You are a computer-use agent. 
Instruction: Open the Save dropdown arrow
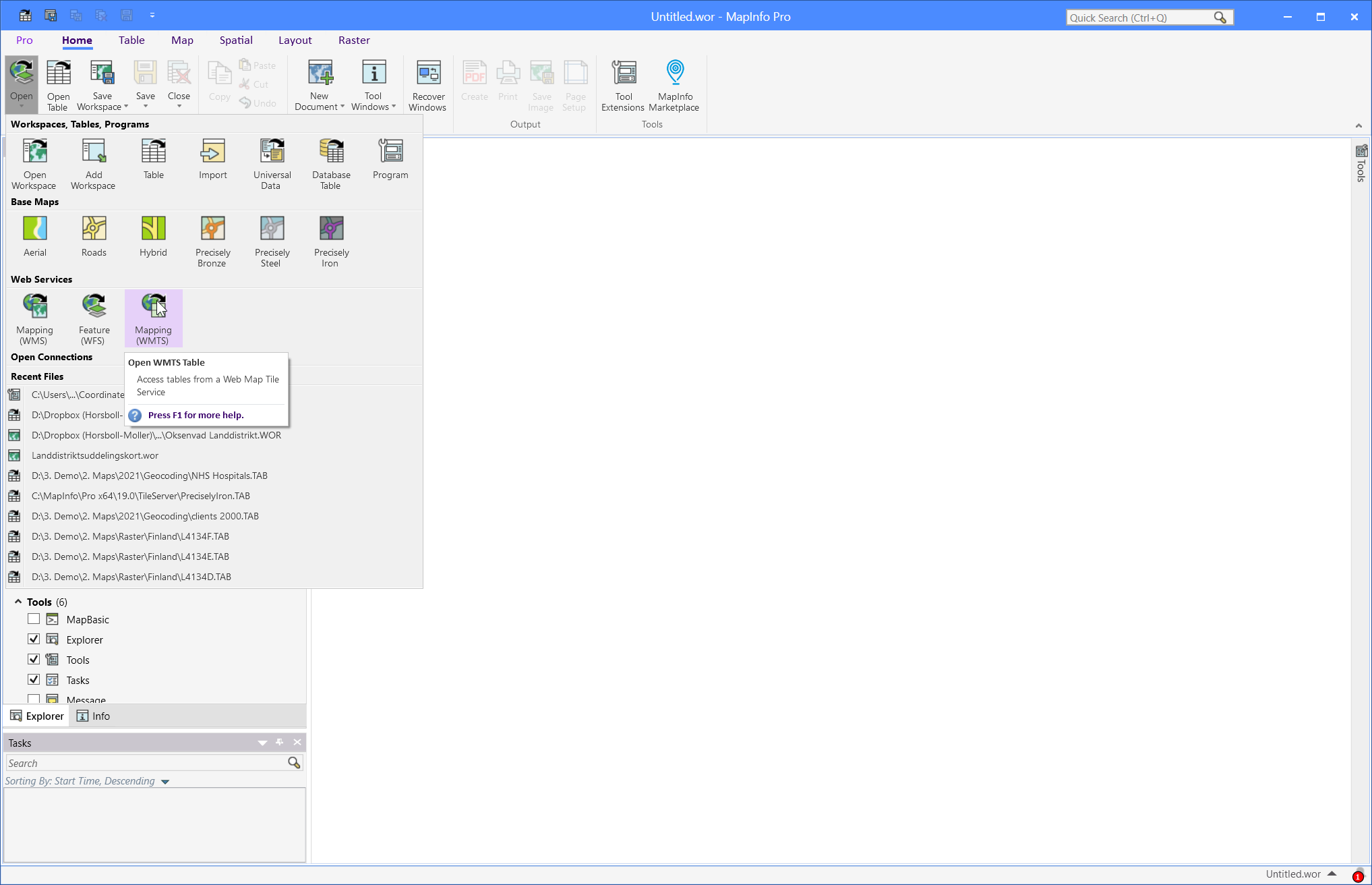[145, 107]
